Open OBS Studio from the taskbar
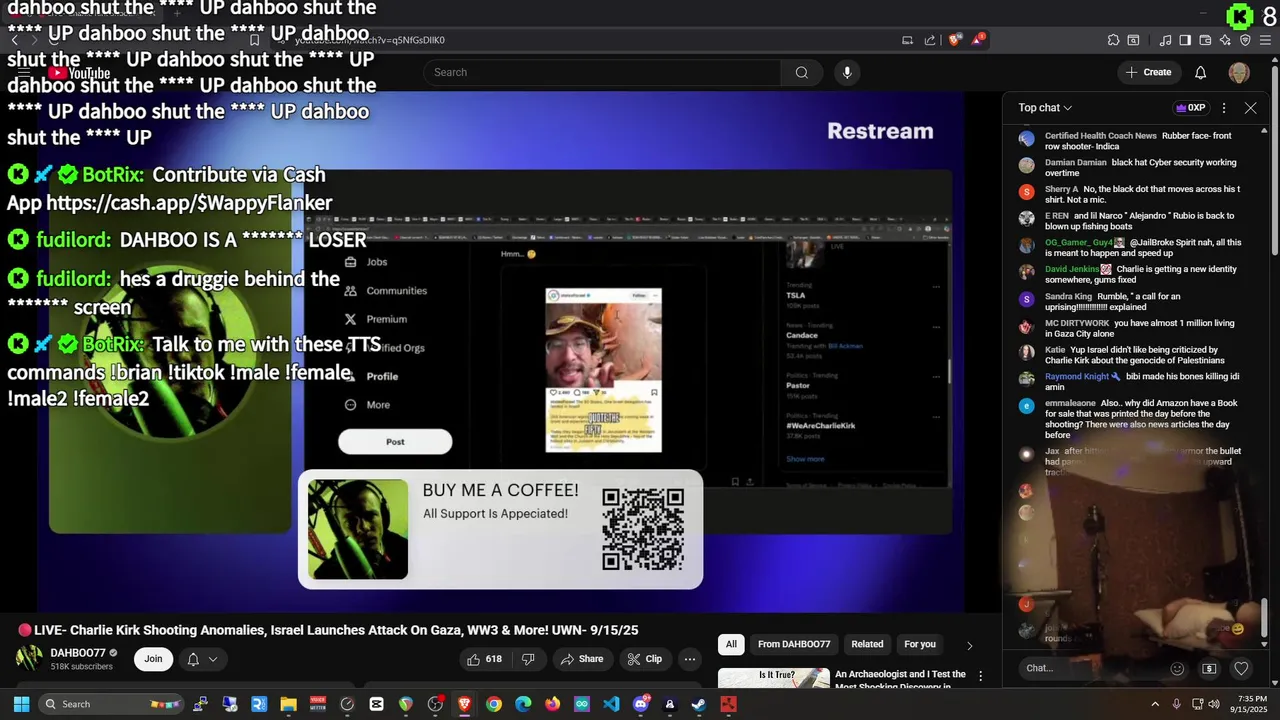The height and width of the screenshot is (720, 1280). (x=435, y=704)
